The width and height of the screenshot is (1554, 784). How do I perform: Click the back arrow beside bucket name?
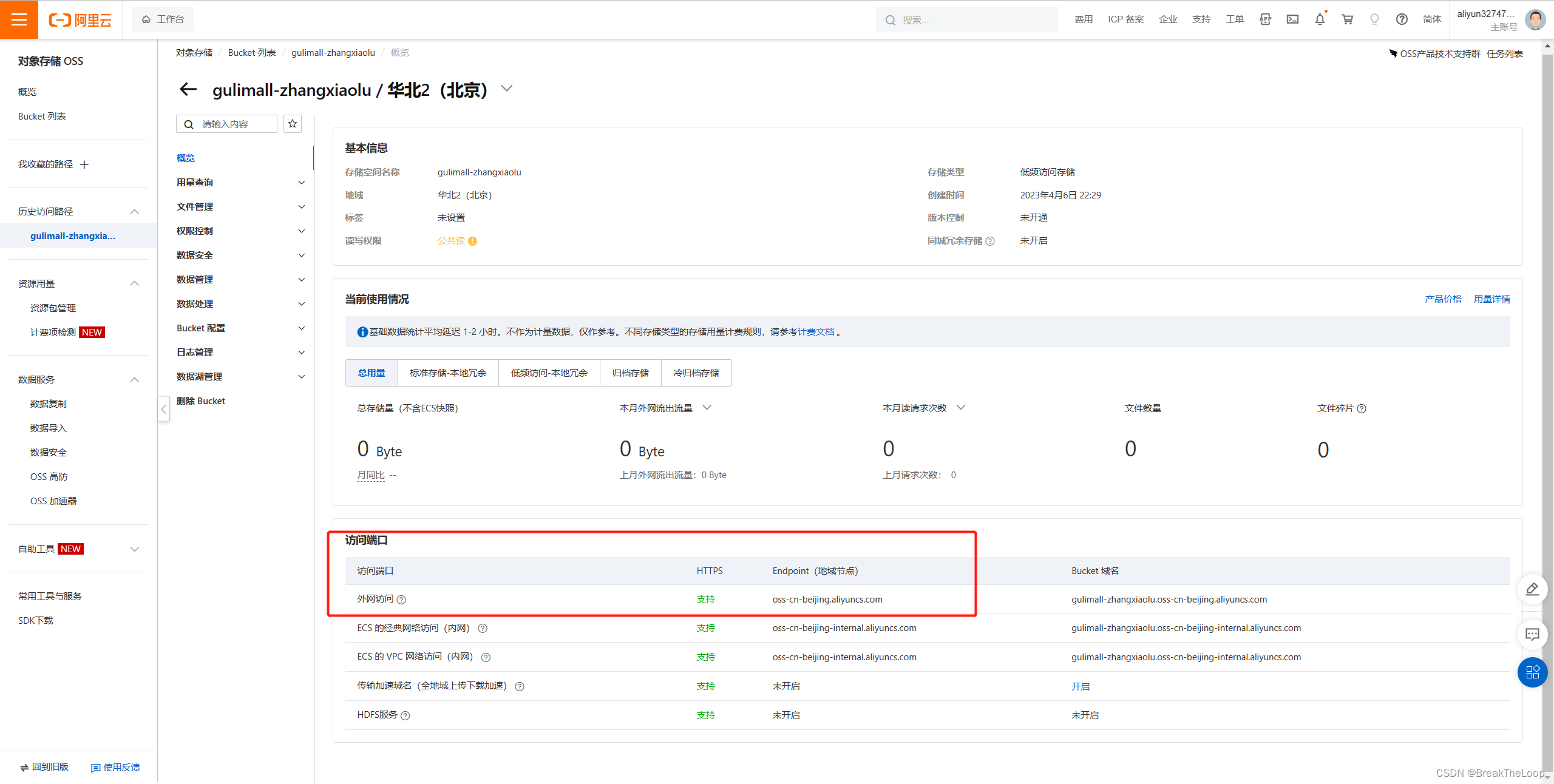188,90
